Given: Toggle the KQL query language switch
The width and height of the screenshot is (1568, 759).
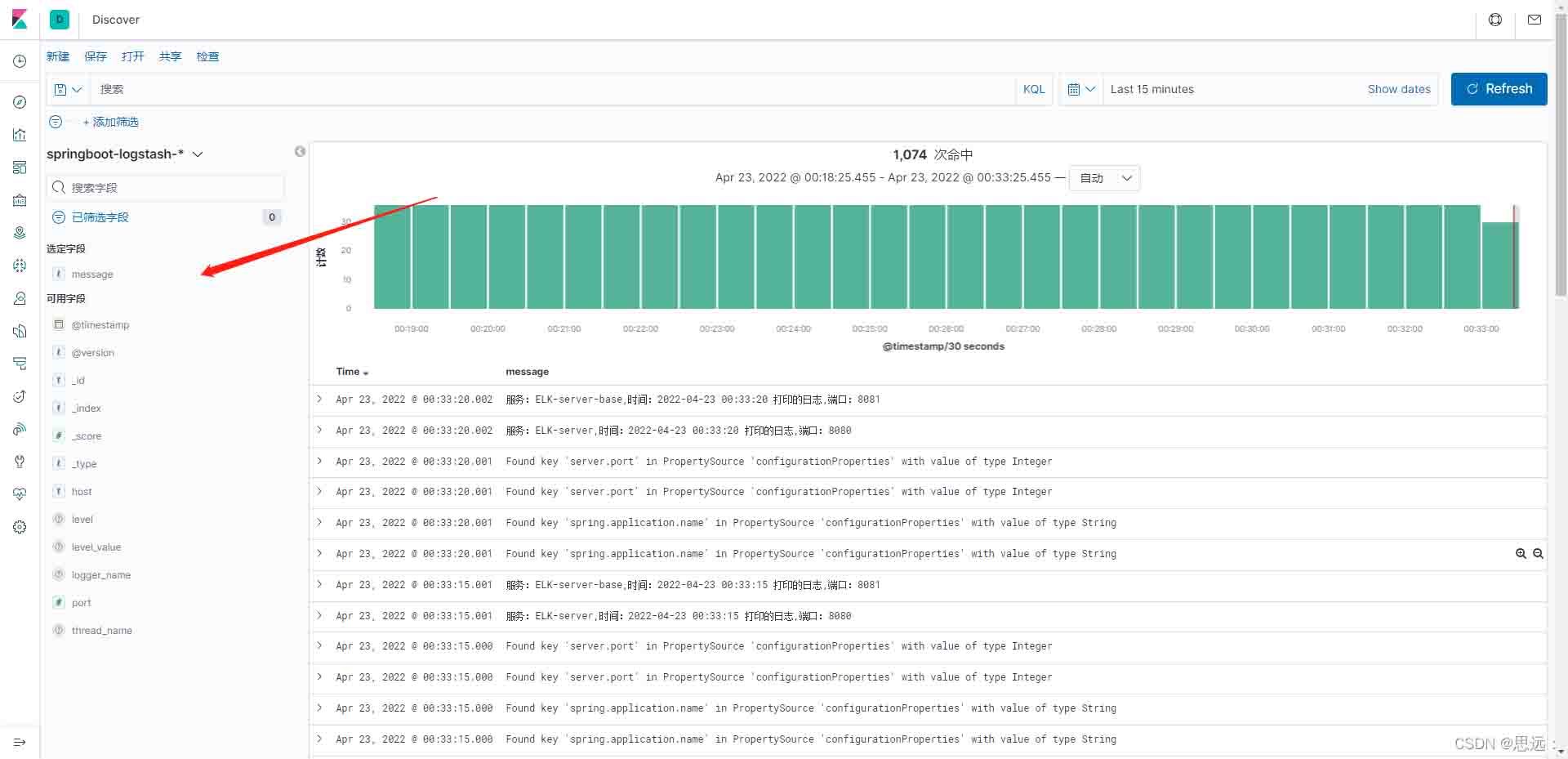Looking at the screenshot, I should (x=1033, y=89).
